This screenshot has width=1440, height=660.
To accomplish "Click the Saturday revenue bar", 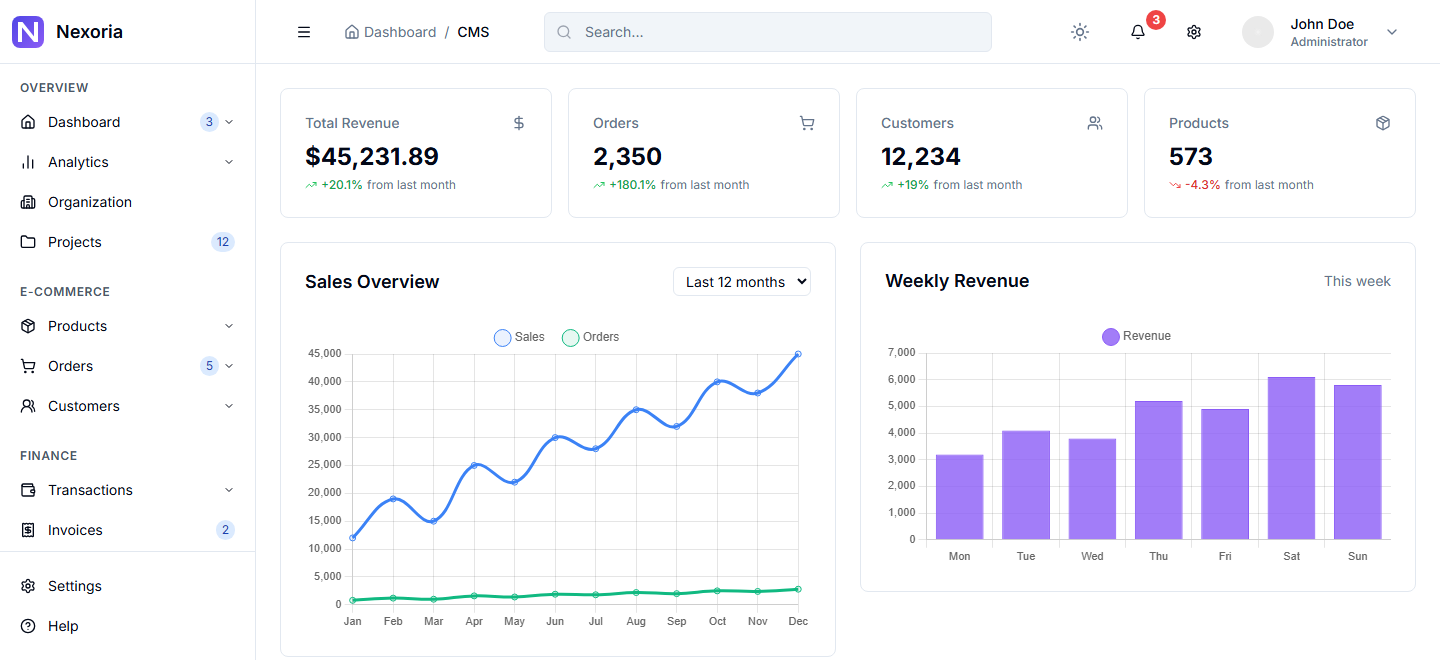I will 1291,458.
